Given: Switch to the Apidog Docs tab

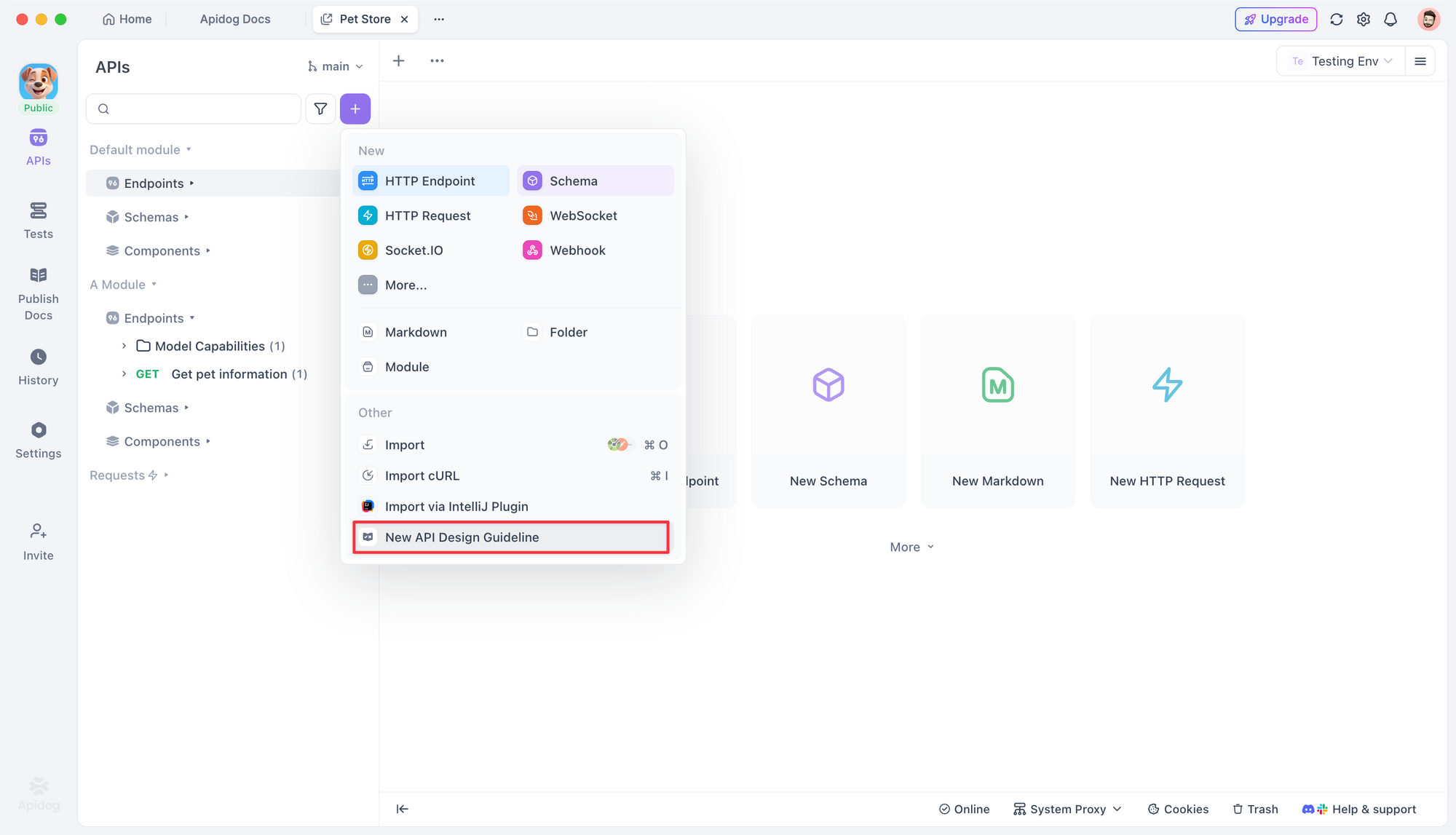Looking at the screenshot, I should click(x=234, y=19).
